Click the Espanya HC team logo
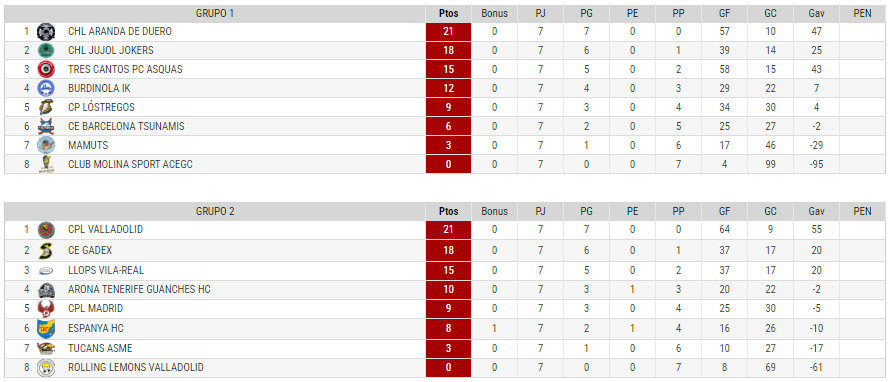The image size is (889, 382). (45, 328)
